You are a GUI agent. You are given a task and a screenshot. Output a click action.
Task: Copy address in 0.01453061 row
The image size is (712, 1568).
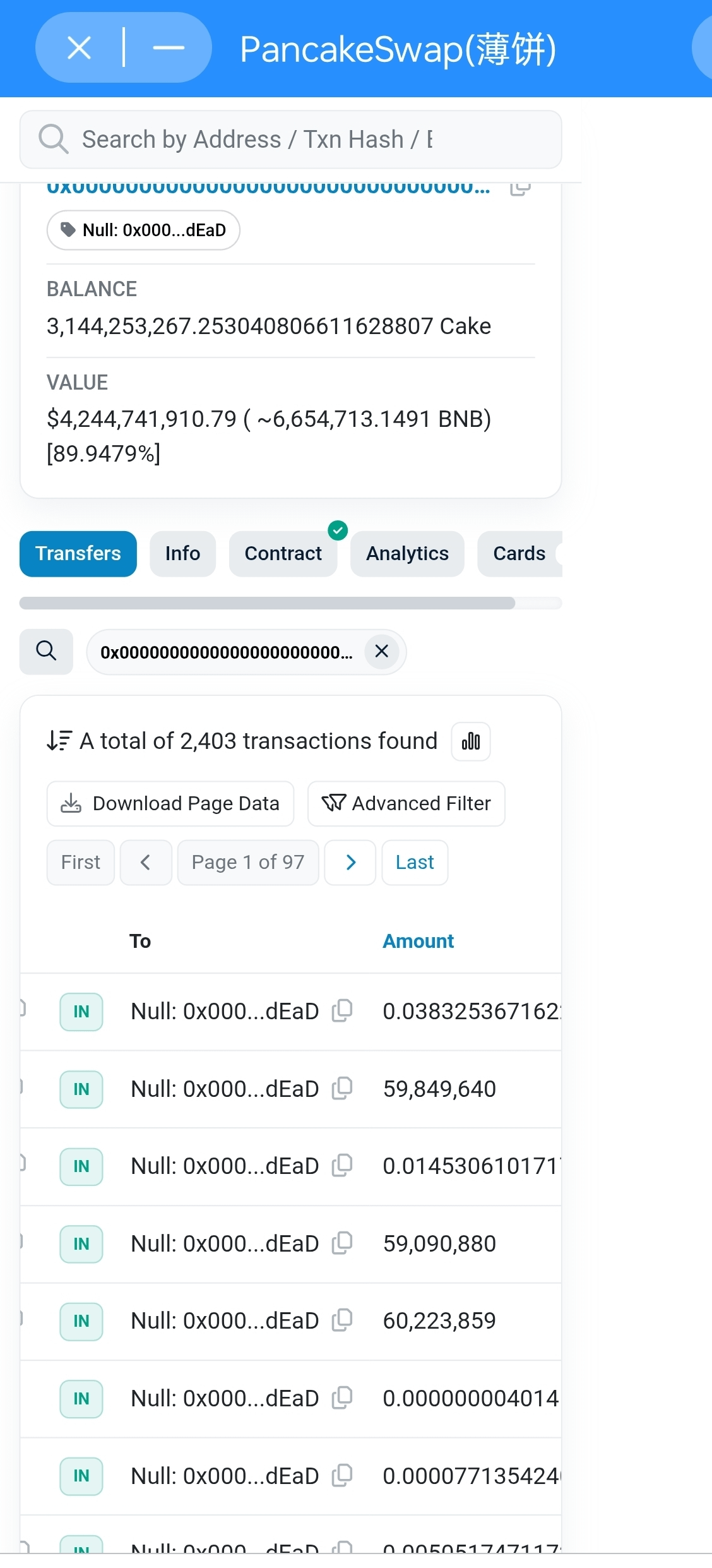tap(341, 1165)
